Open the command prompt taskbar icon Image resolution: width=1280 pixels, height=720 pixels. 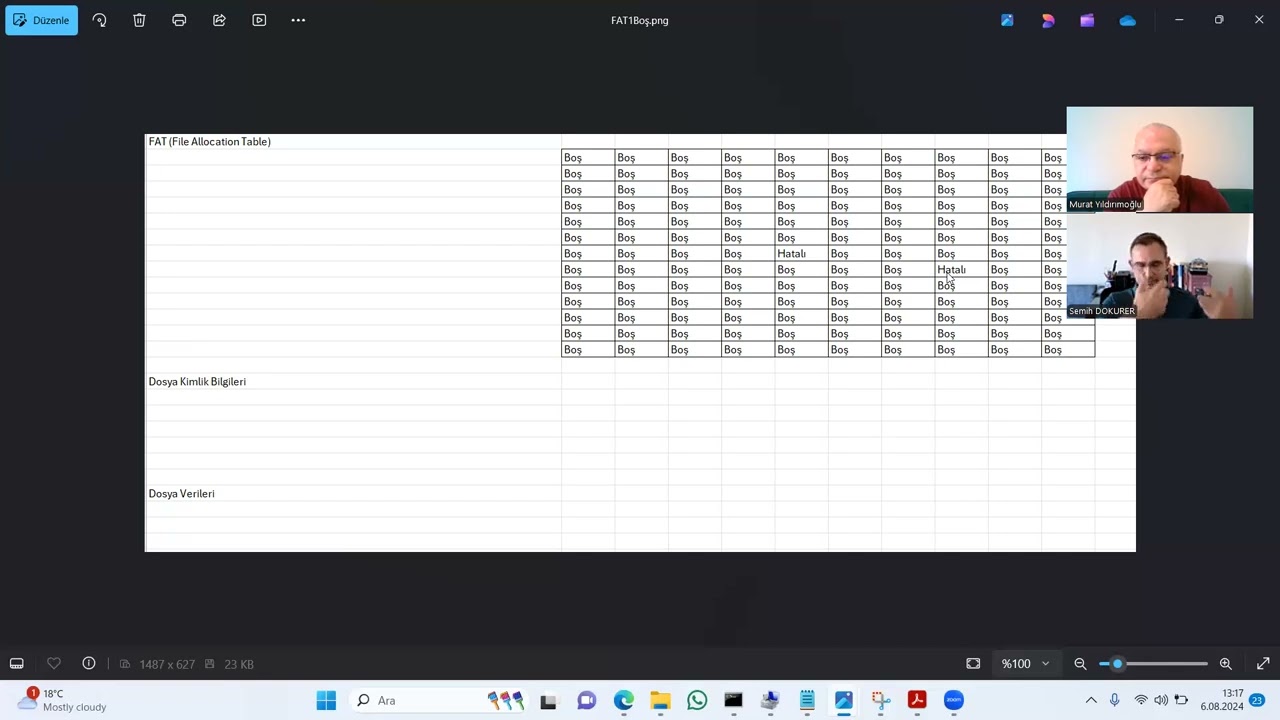733,700
